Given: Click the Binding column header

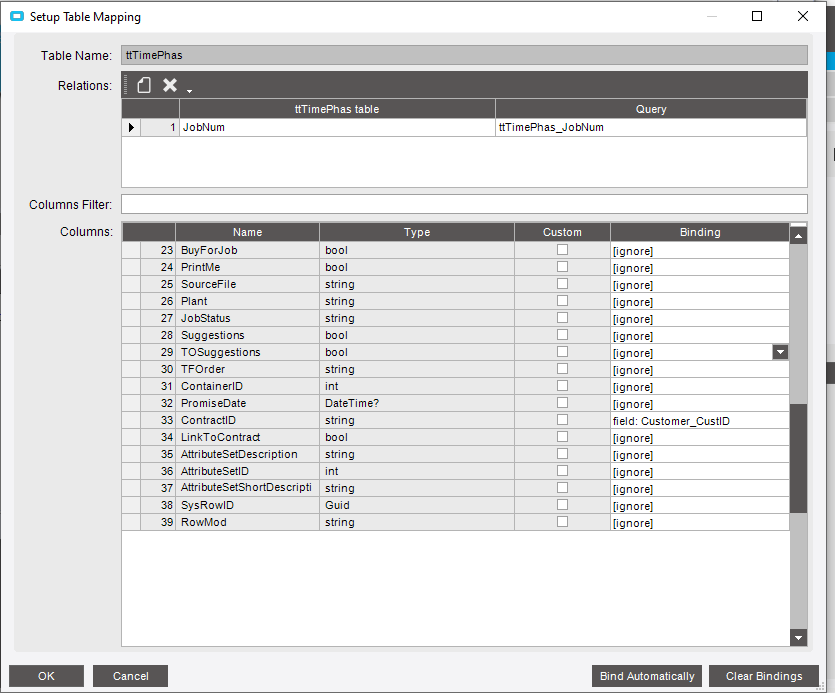Looking at the screenshot, I should coord(700,232).
